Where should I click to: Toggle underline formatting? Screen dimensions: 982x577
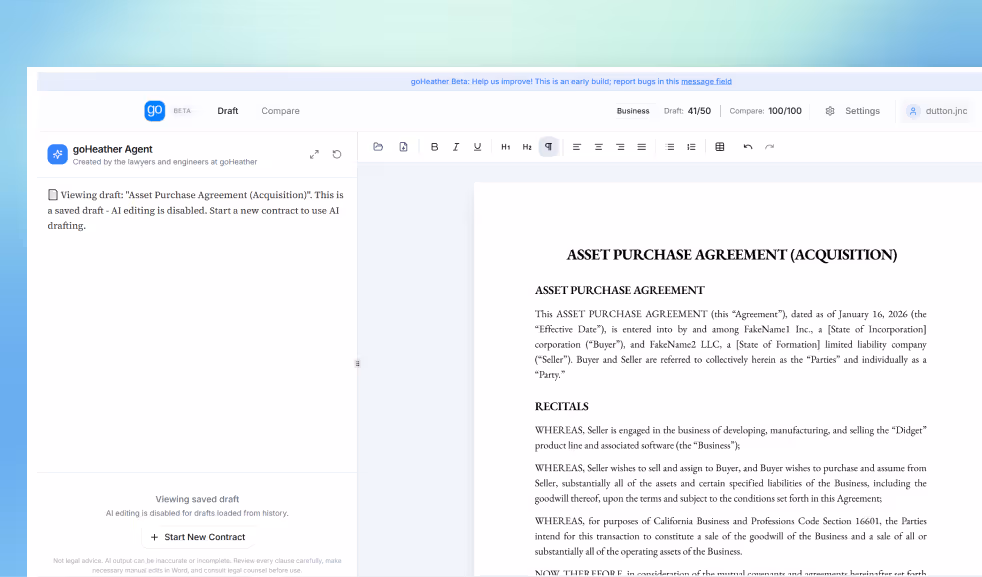477,146
